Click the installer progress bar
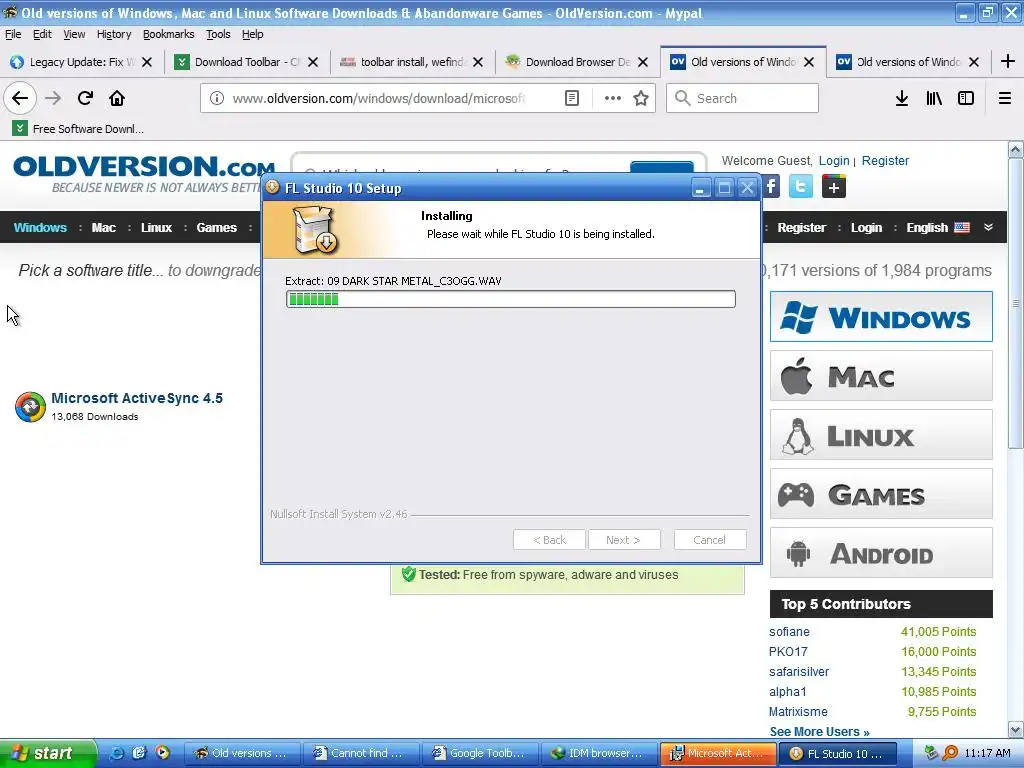This screenshot has width=1024, height=768. (511, 299)
